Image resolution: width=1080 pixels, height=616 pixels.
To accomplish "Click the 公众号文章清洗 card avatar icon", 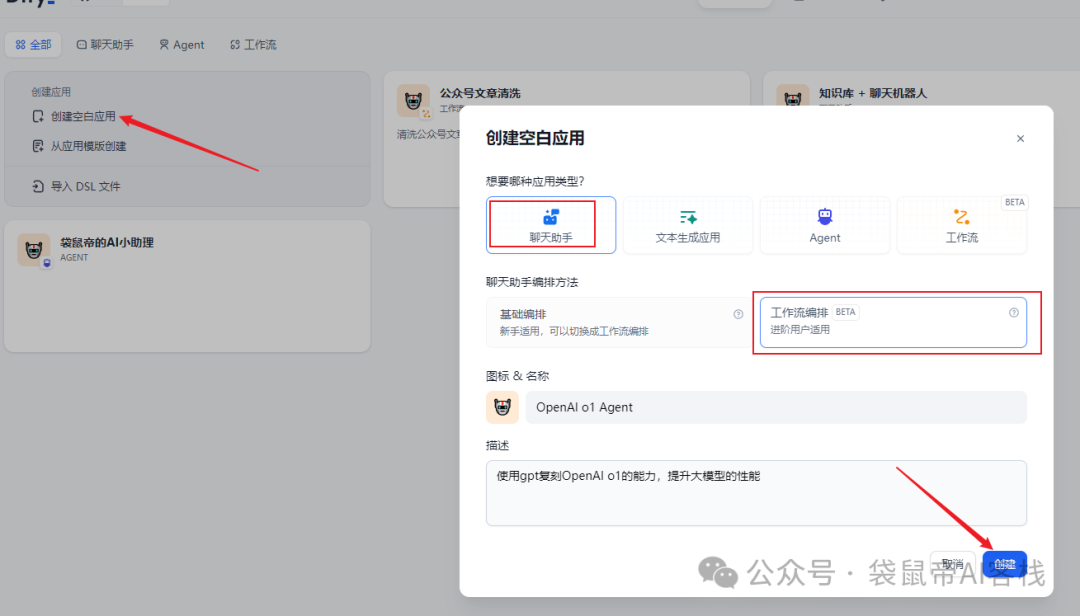I will (x=413, y=101).
